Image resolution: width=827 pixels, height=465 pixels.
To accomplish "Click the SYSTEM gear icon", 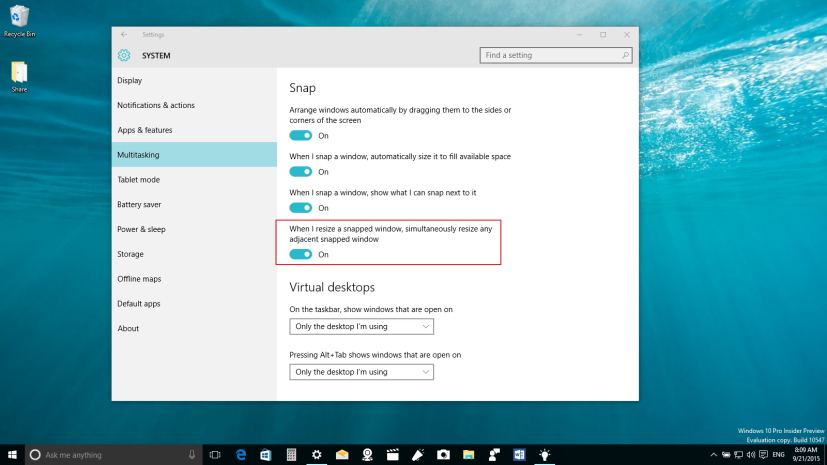I will 124,55.
